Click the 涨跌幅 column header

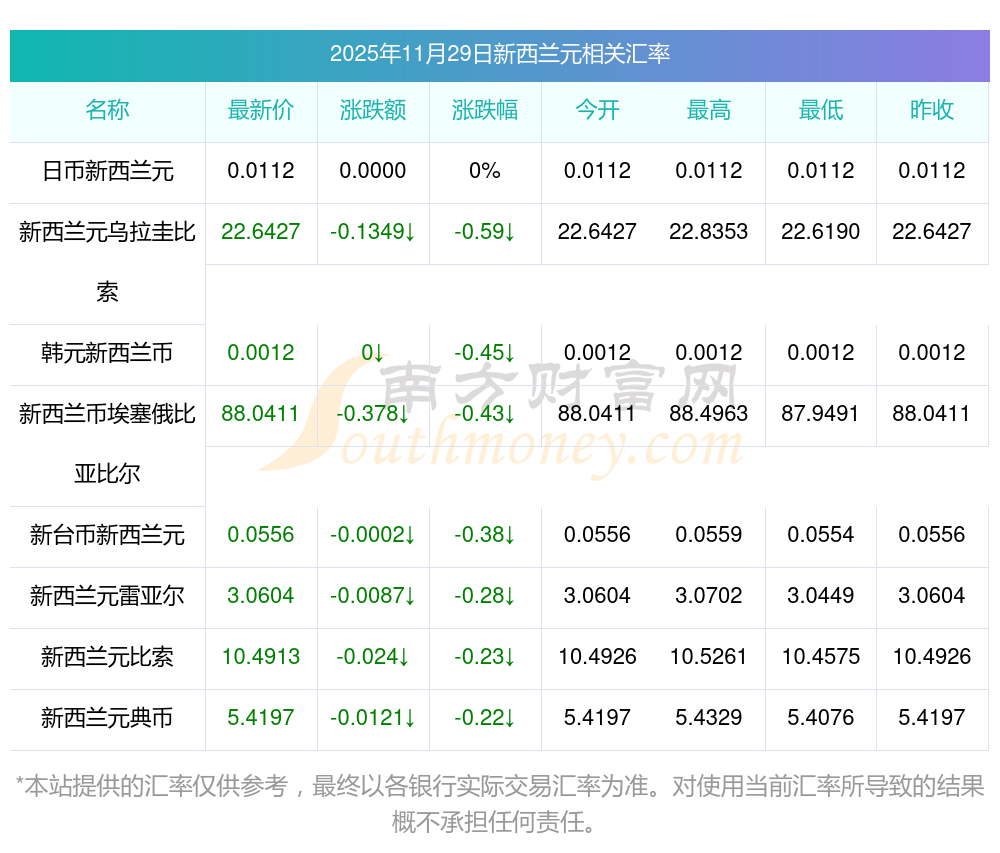coord(485,110)
